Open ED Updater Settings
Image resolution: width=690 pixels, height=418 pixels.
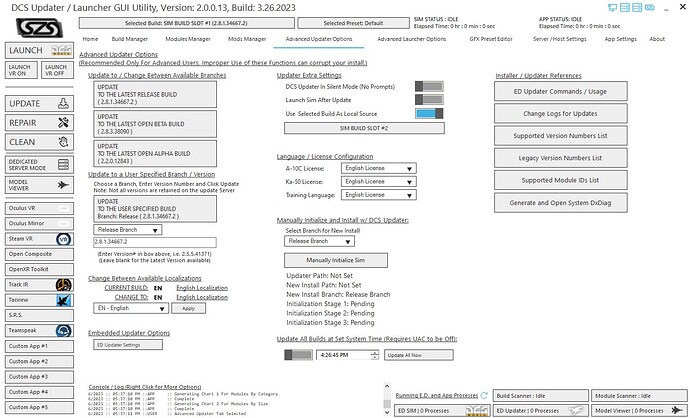(128, 345)
